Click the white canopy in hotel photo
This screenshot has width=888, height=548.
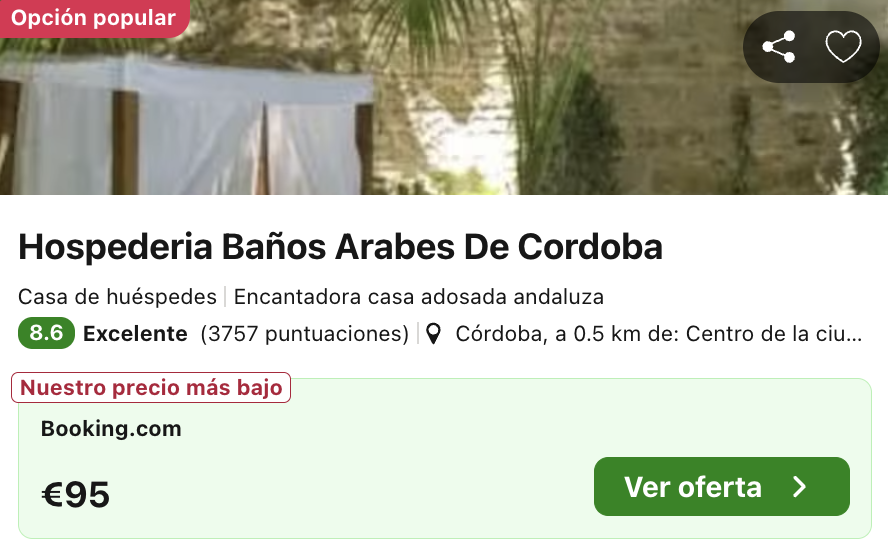point(187,127)
